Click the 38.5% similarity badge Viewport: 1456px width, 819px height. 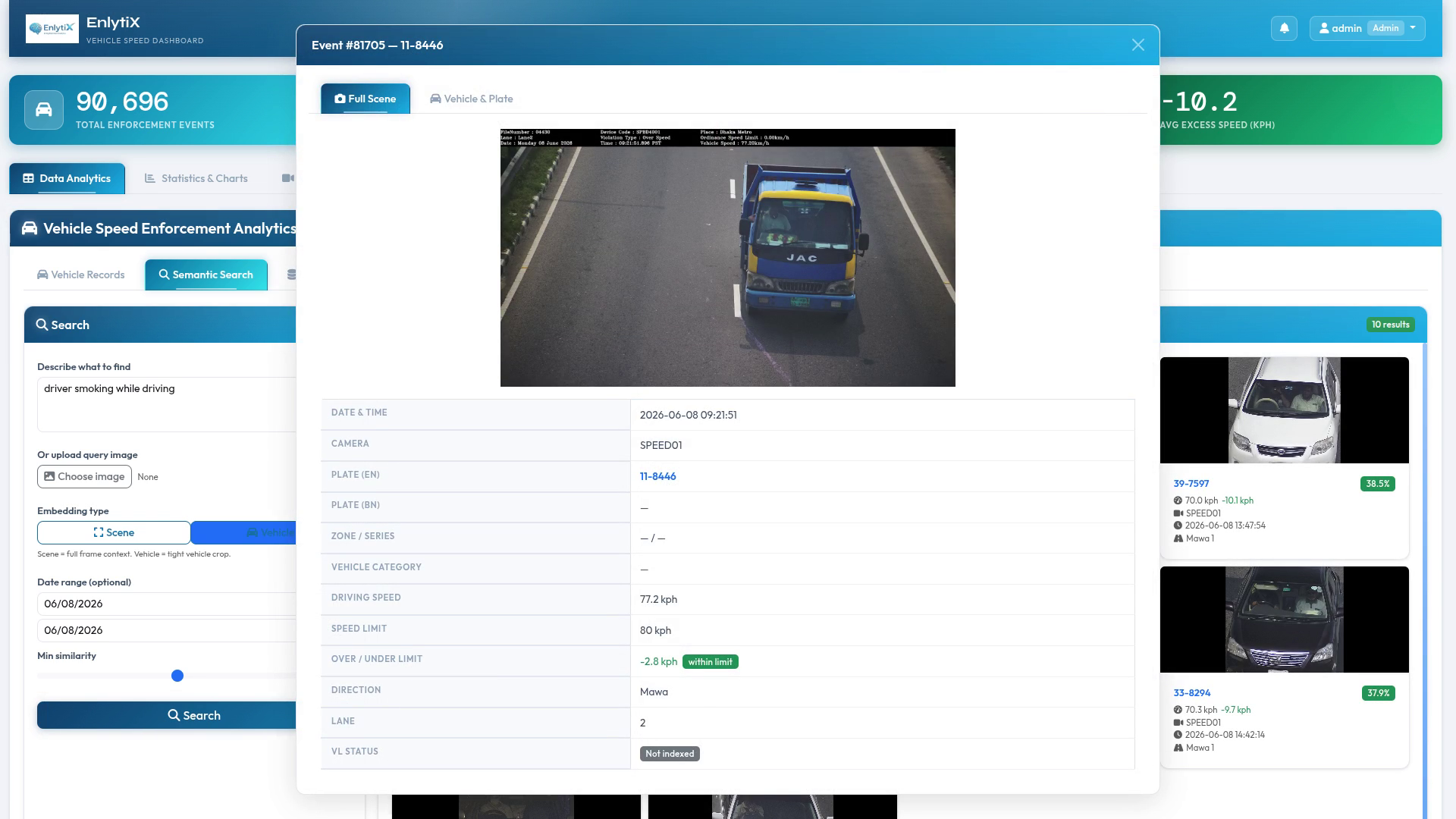click(x=1377, y=484)
